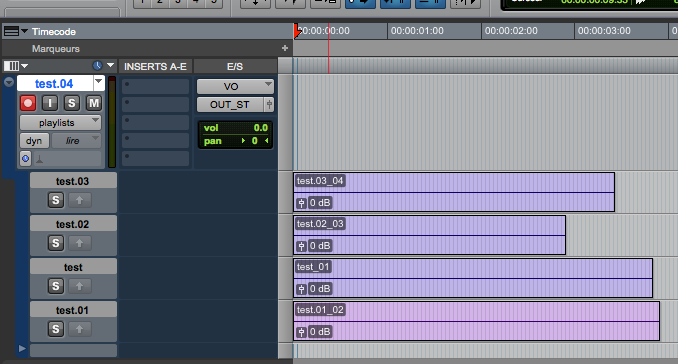This screenshot has height=364, width=678.
Task: Promote test.01 playlist with up arrow
Action: tap(80, 329)
